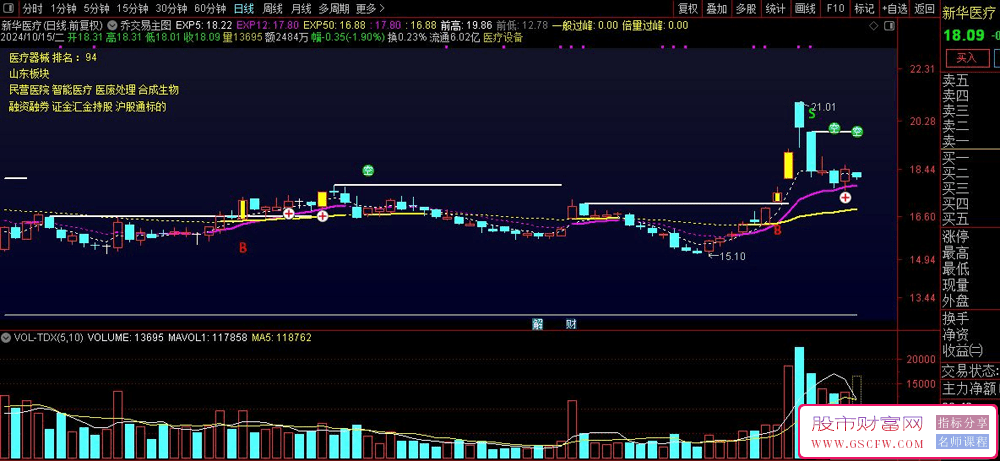Select the 日线 daily tab

[x=243, y=9]
